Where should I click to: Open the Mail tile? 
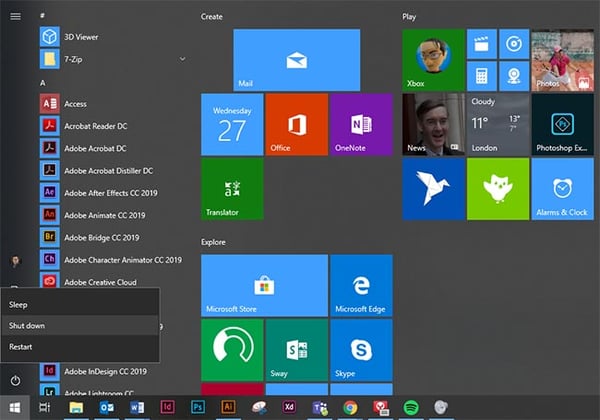tap(296, 60)
